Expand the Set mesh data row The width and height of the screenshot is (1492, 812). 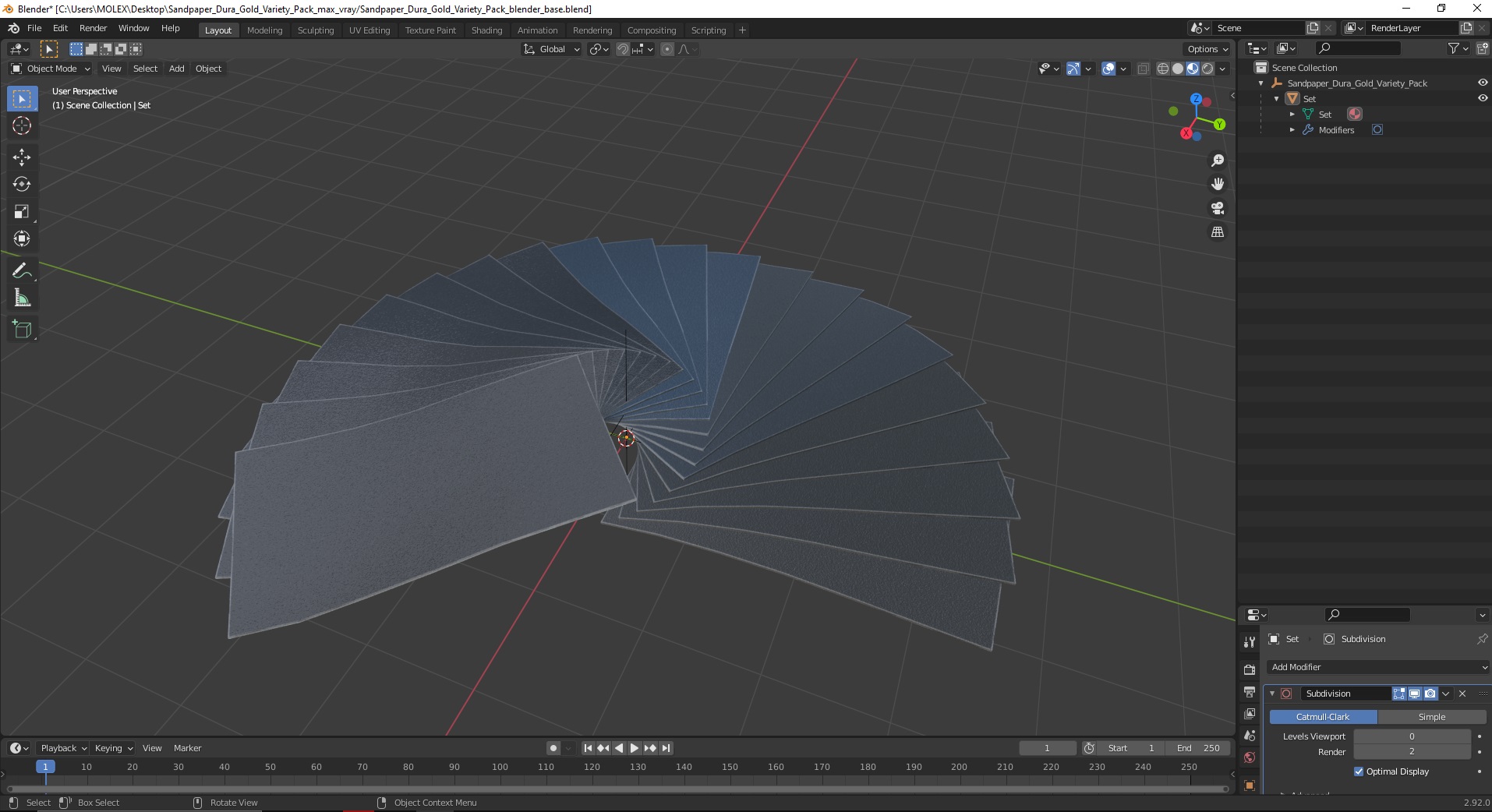1292,115
